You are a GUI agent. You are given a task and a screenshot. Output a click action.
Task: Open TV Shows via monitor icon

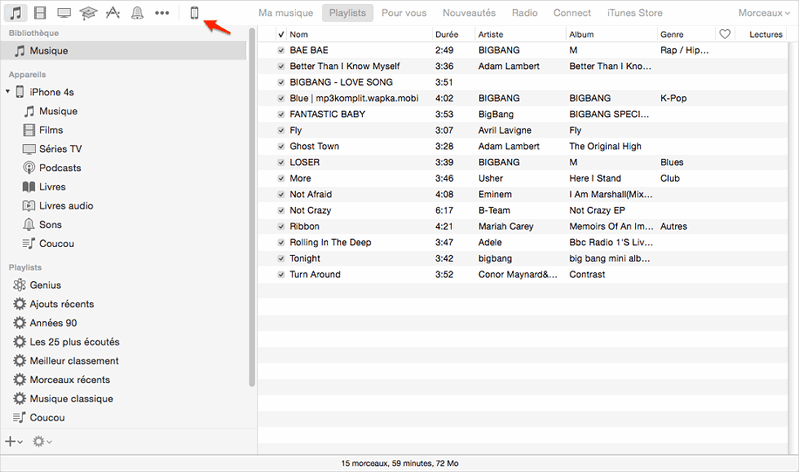coord(64,13)
